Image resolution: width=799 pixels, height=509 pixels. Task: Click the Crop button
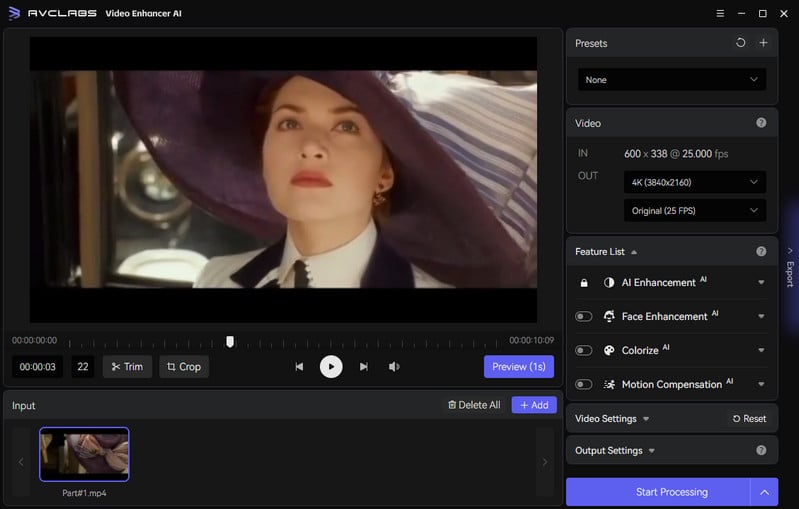tap(184, 367)
